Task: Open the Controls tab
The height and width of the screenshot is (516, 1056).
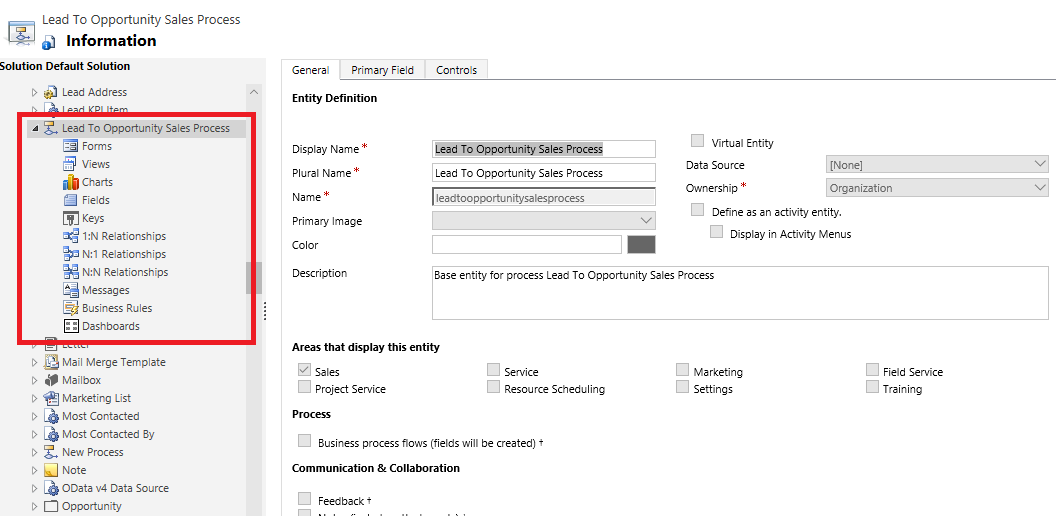Action: pos(456,70)
